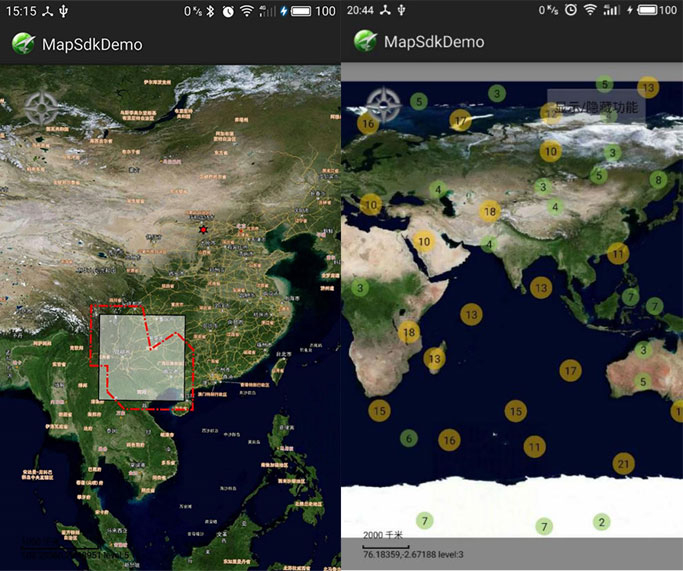Tap cluster 17 over the Arctic coast
The height and width of the screenshot is (571, 683).
pyautogui.click(x=460, y=120)
